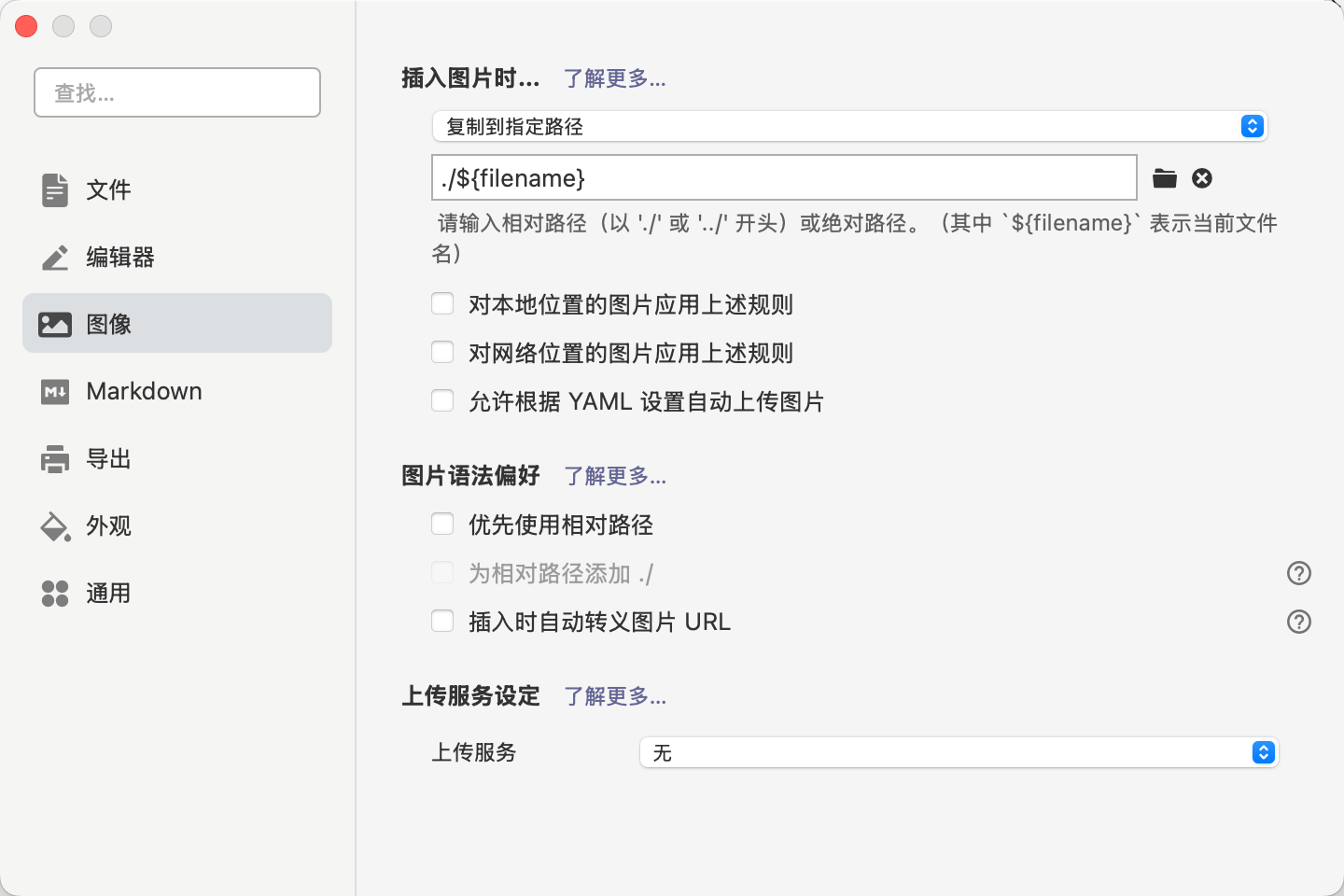Viewport: 1344px width, 896px height.
Task: Expand the 上传服务 dropdown showing 无
Action: coord(958,752)
